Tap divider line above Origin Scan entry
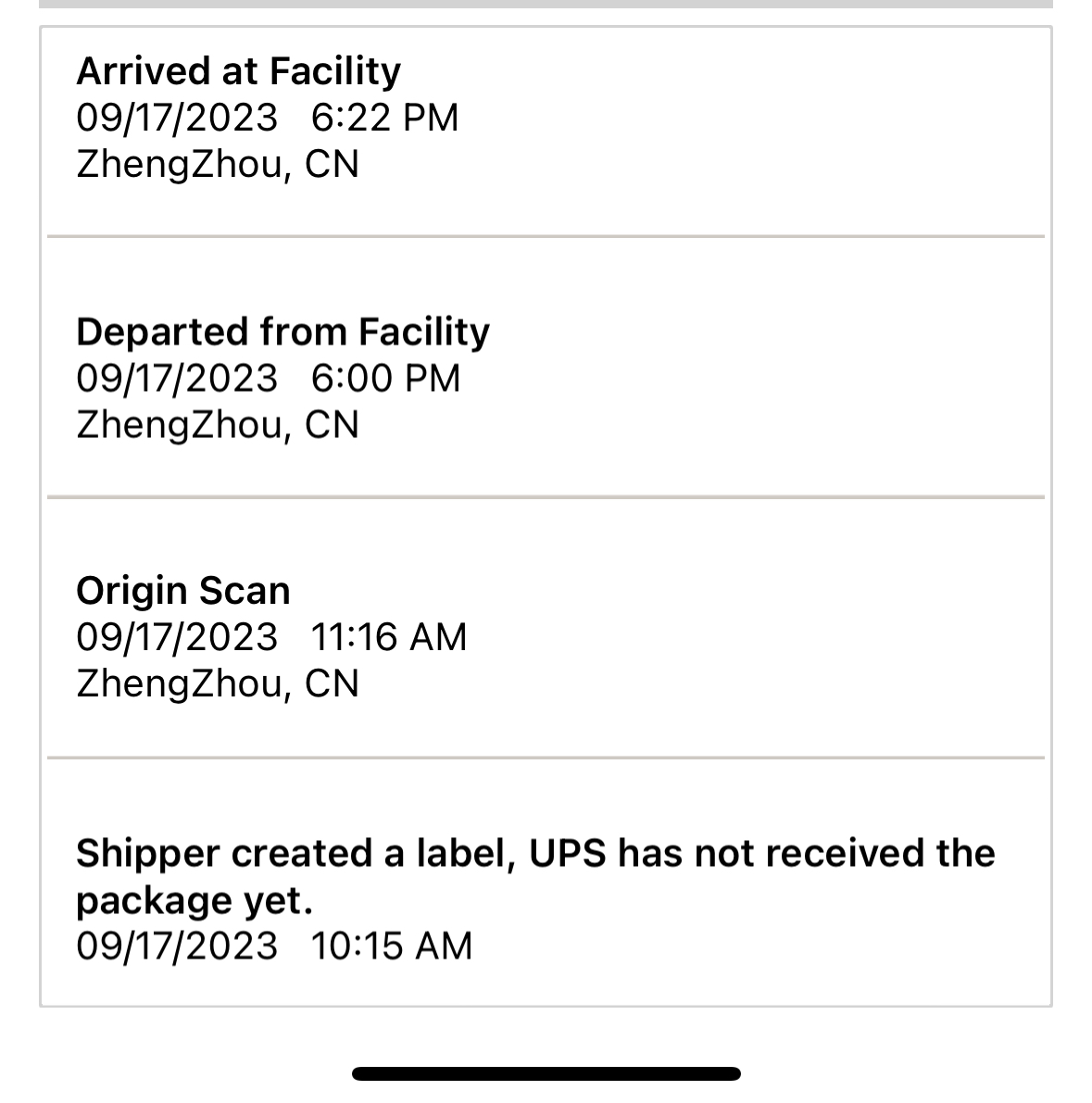 click(x=546, y=497)
